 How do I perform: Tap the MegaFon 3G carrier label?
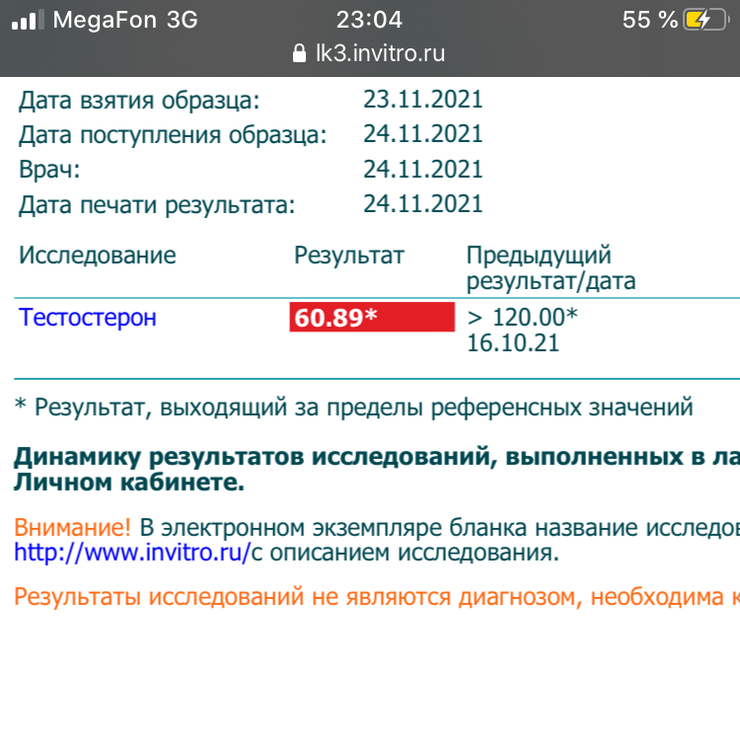pyautogui.click(x=125, y=20)
